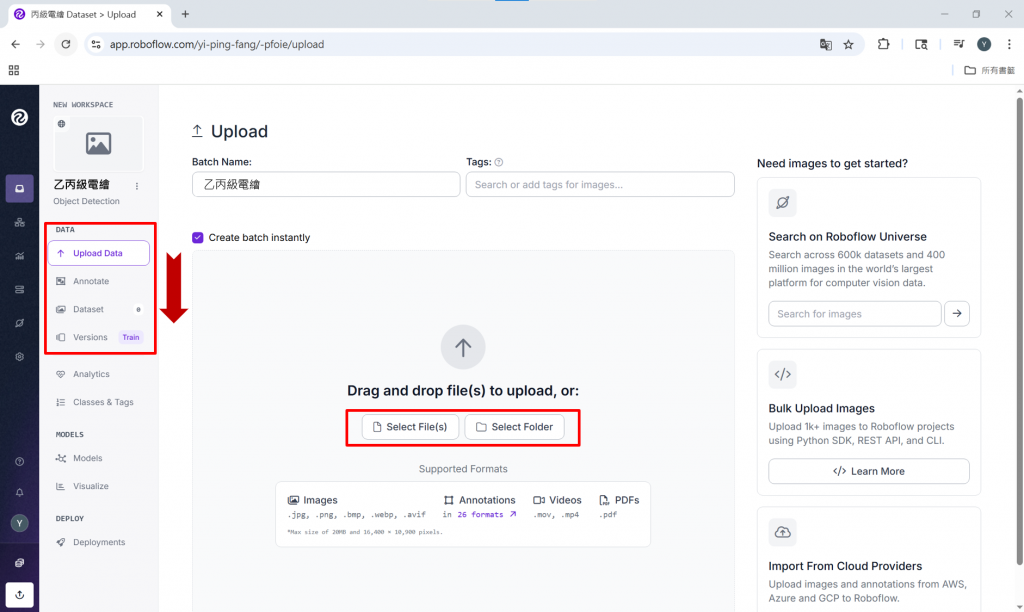Viewport: 1024px width, 612px height.
Task: Click the translate page icon in the address bar
Action: 825,44
